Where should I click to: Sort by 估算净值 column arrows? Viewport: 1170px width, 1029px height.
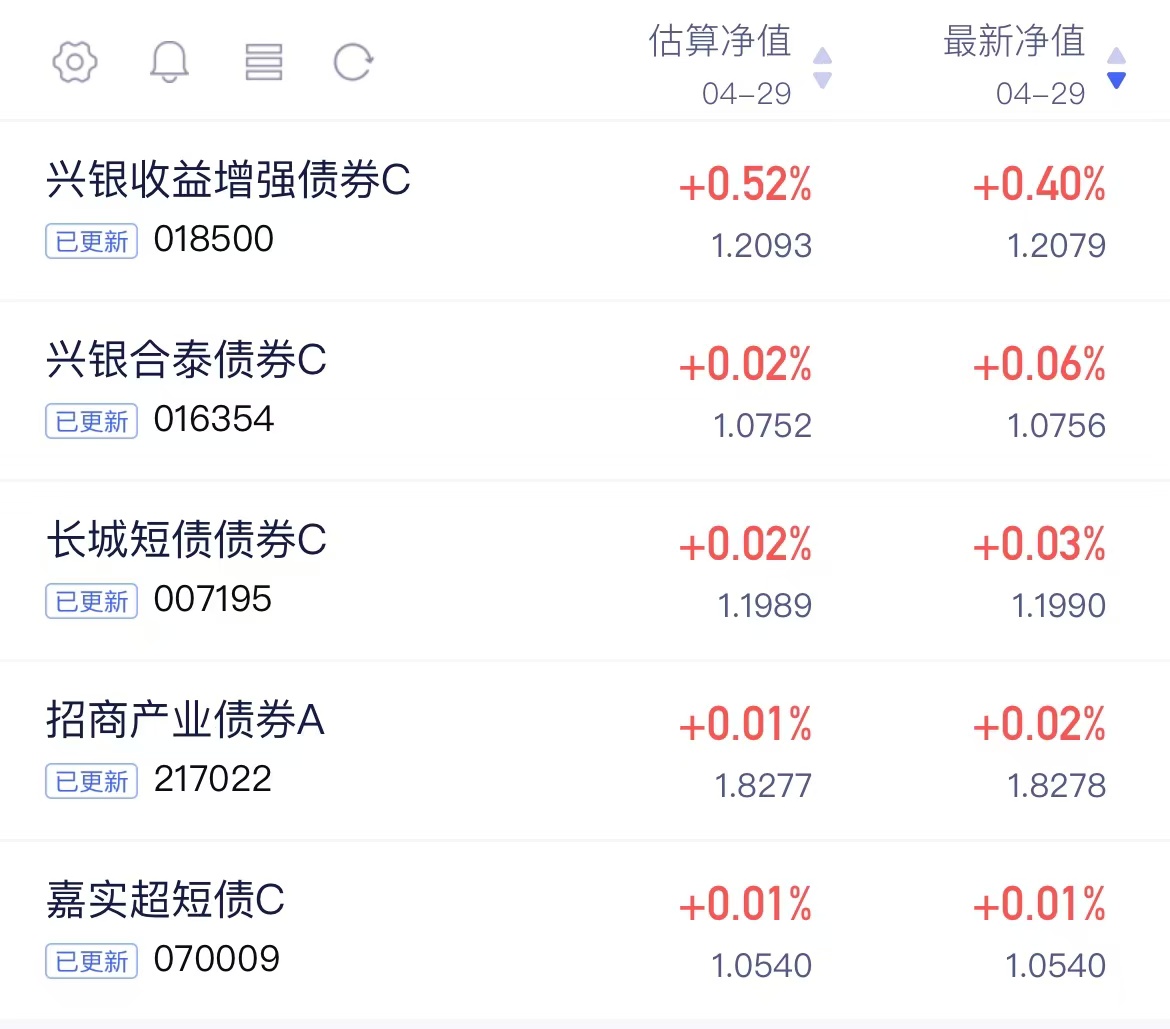(x=822, y=68)
